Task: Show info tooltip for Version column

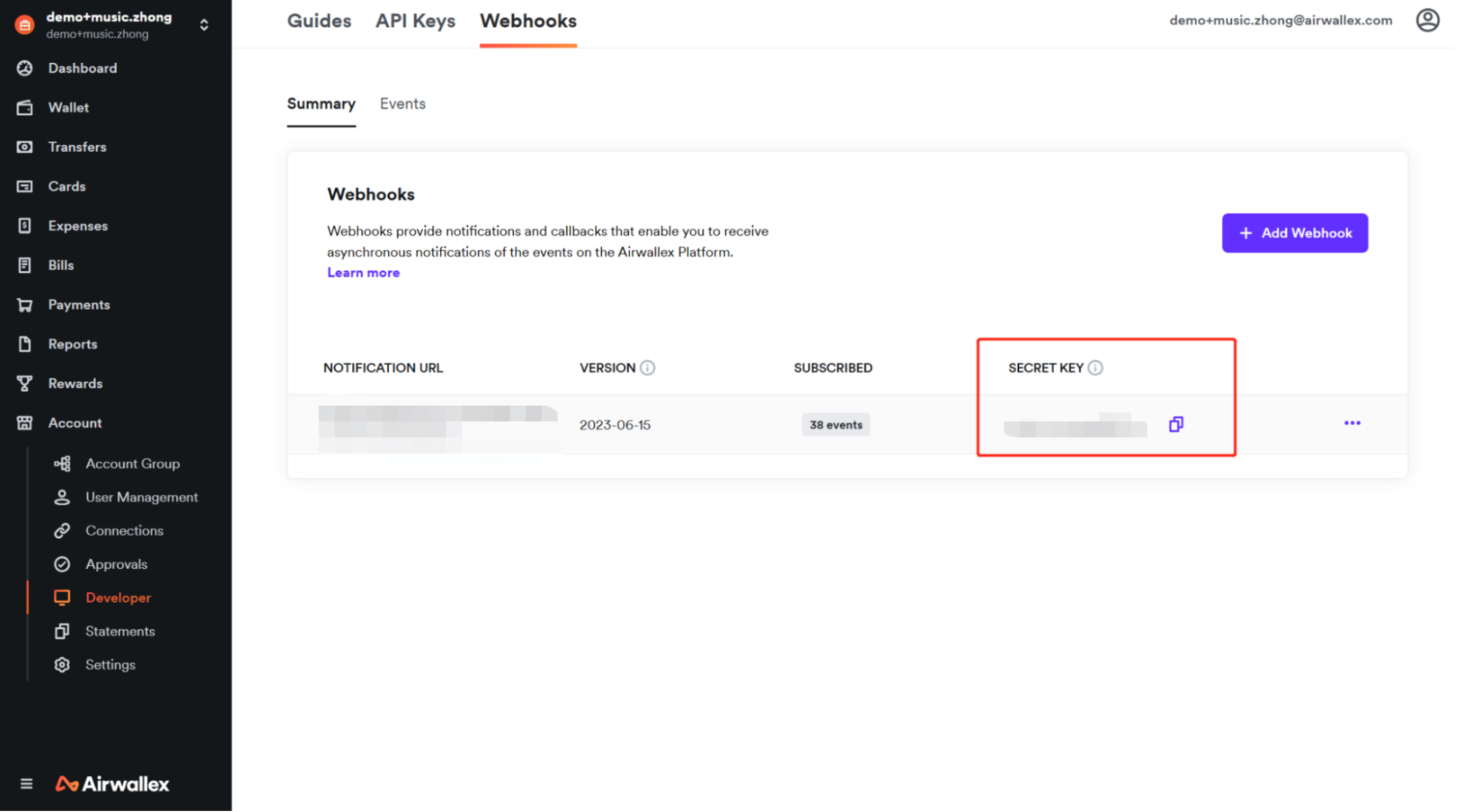Action: (647, 368)
